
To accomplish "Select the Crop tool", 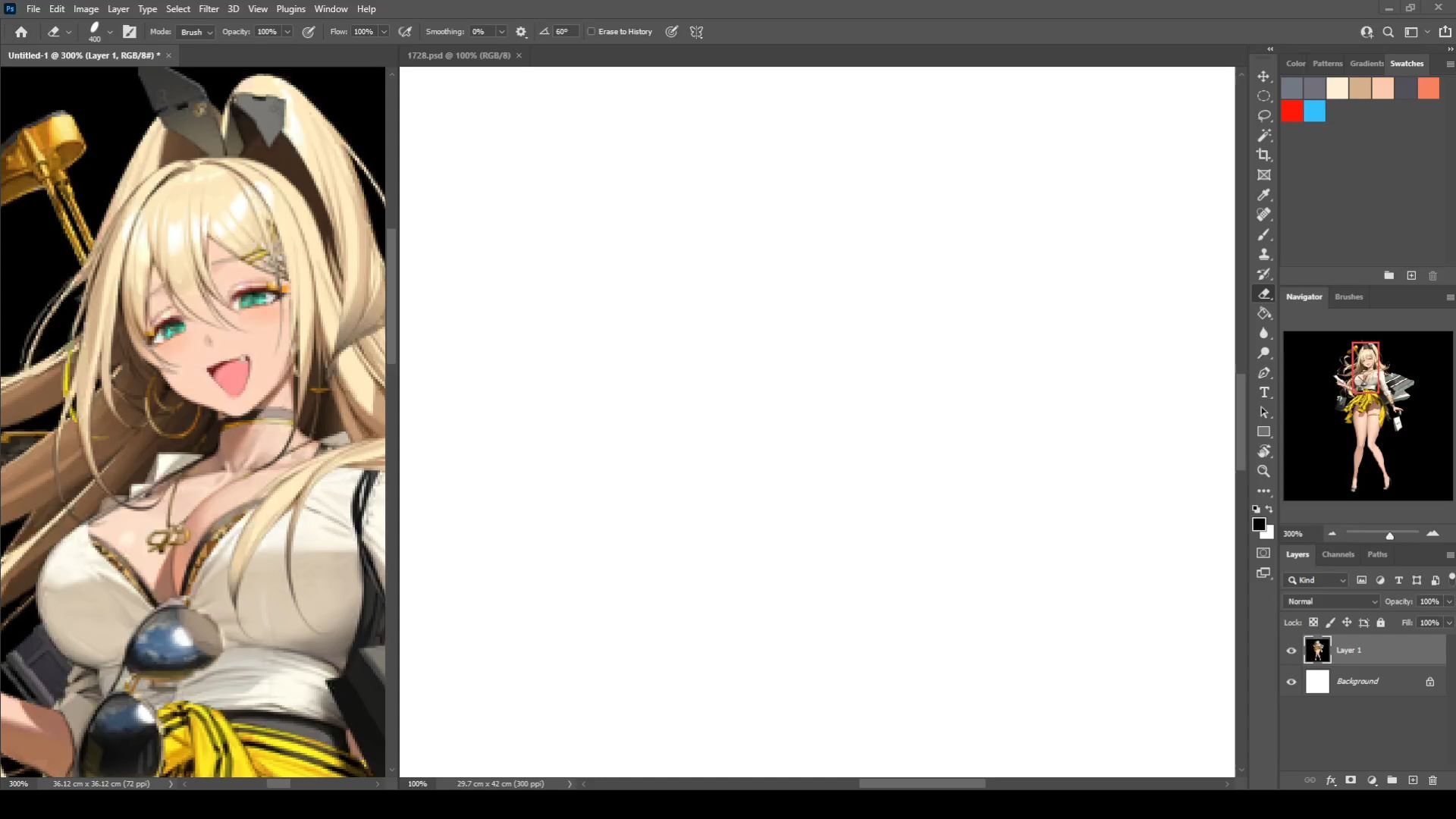I will (x=1263, y=155).
